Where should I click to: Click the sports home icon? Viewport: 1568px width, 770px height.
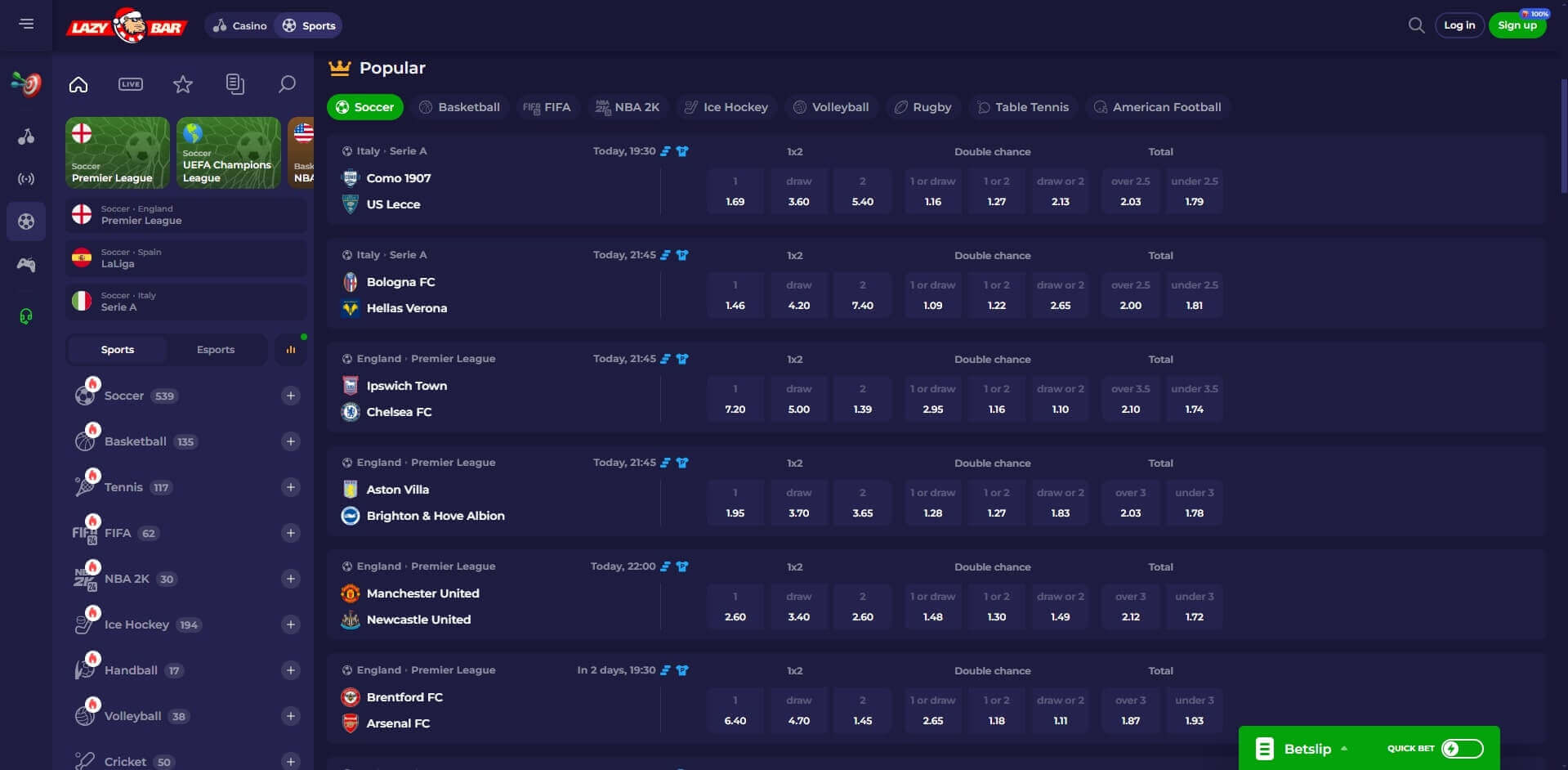click(78, 84)
